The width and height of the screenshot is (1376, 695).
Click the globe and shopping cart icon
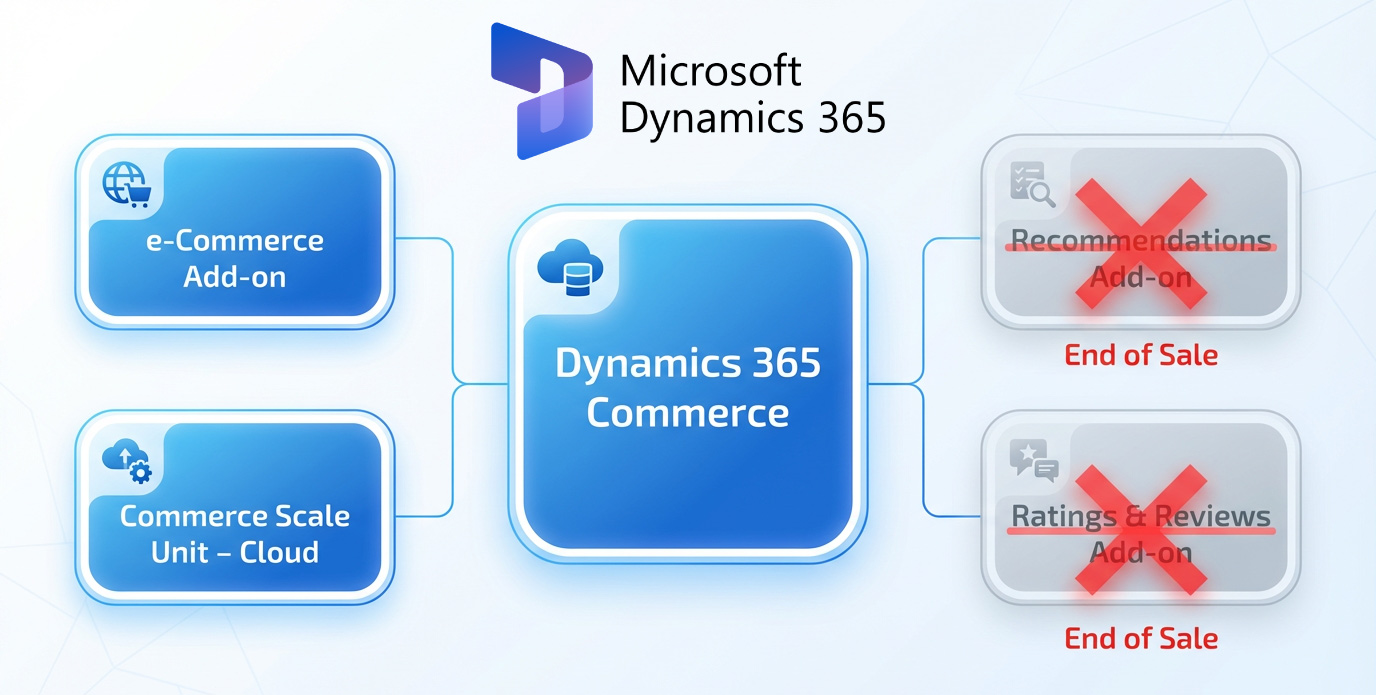tap(125, 184)
